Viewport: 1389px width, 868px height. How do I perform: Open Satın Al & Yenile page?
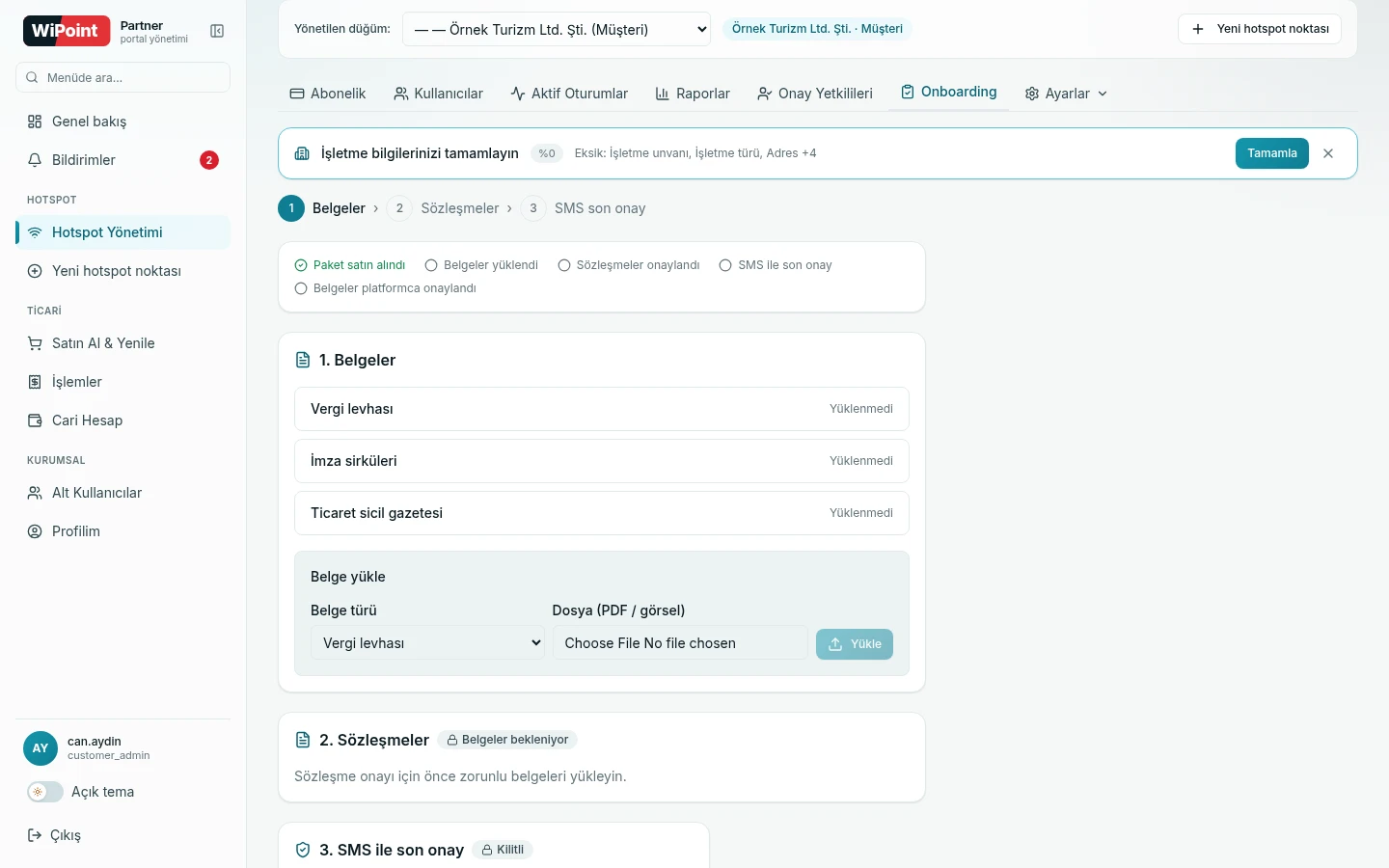(x=123, y=343)
